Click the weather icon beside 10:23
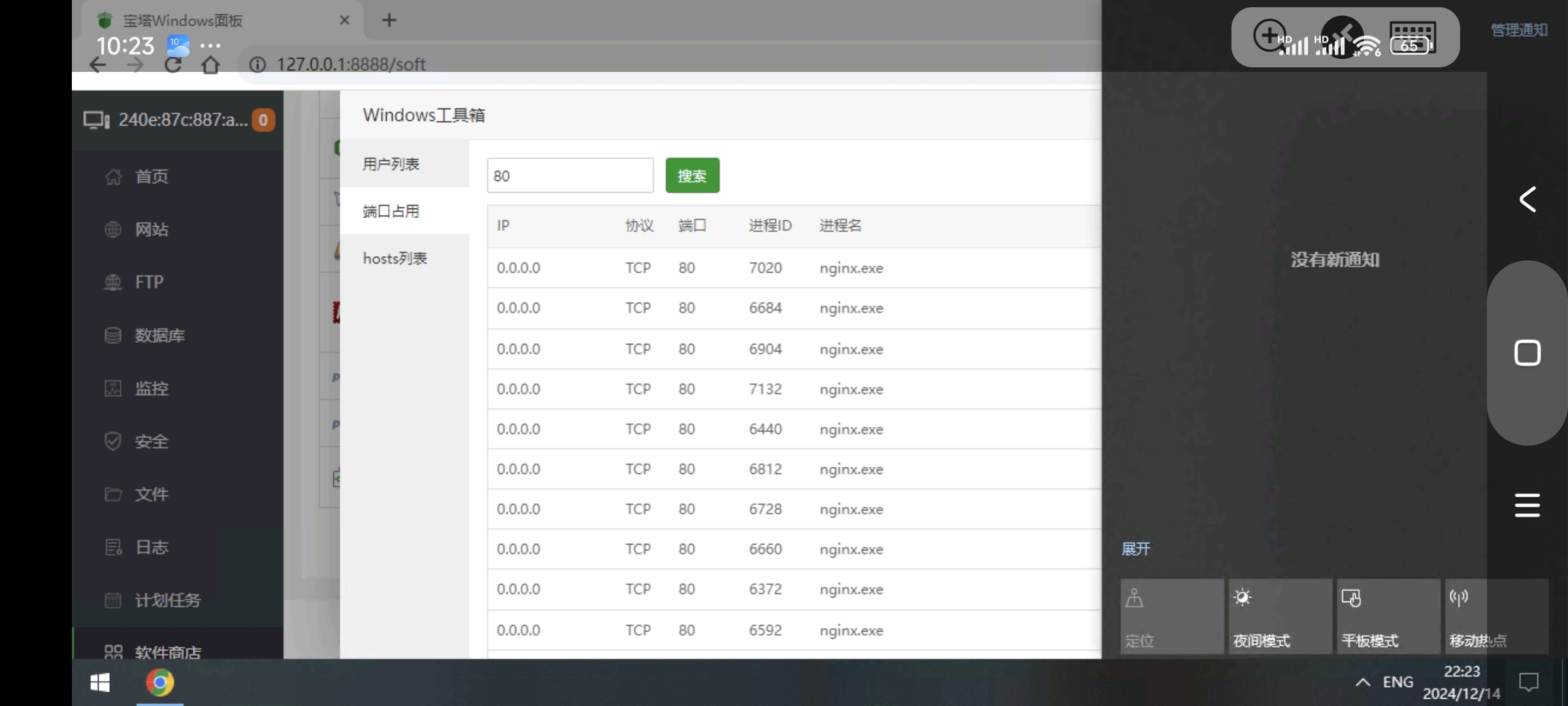The width and height of the screenshot is (1568, 706). 178,46
